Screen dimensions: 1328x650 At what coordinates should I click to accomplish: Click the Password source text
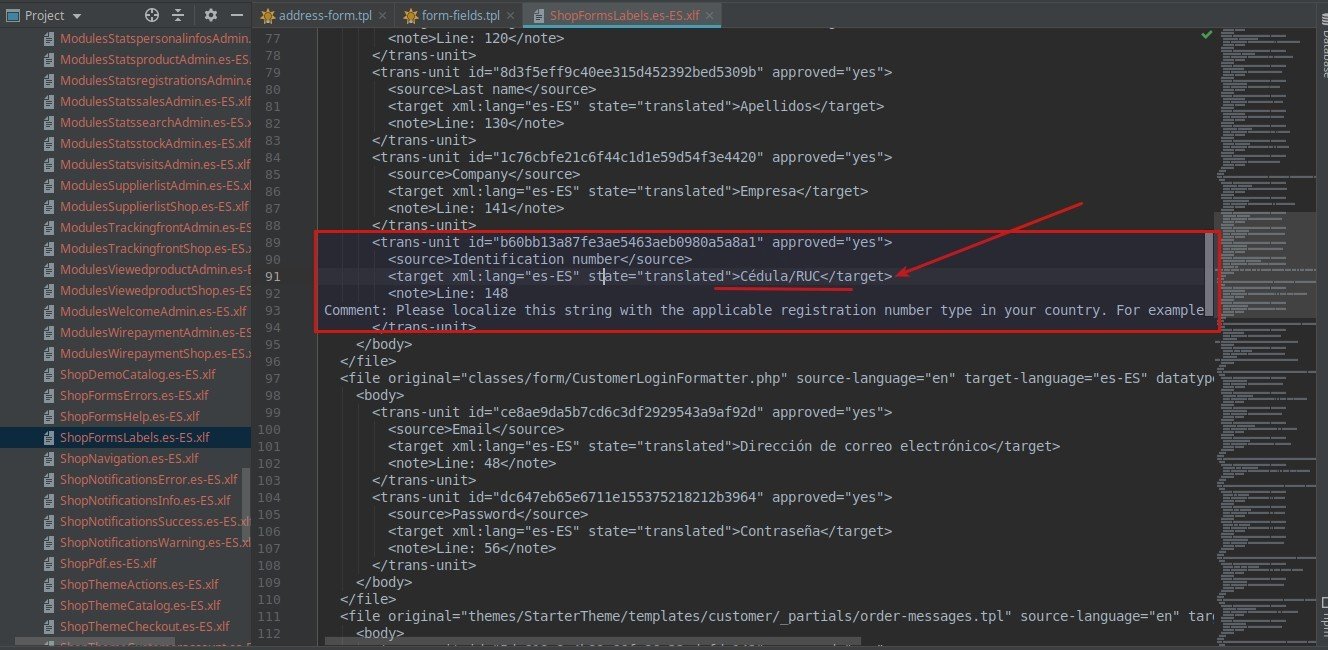tap(485, 514)
